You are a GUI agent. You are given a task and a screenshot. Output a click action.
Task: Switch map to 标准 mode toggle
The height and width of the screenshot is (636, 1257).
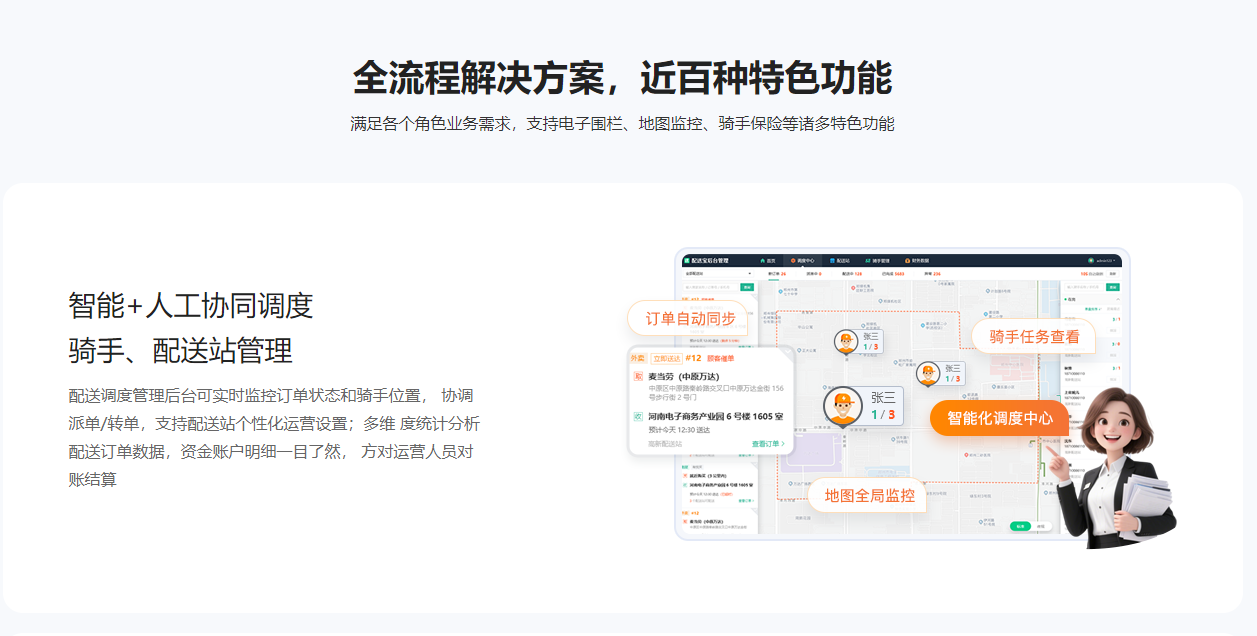pyautogui.click(x=1020, y=526)
